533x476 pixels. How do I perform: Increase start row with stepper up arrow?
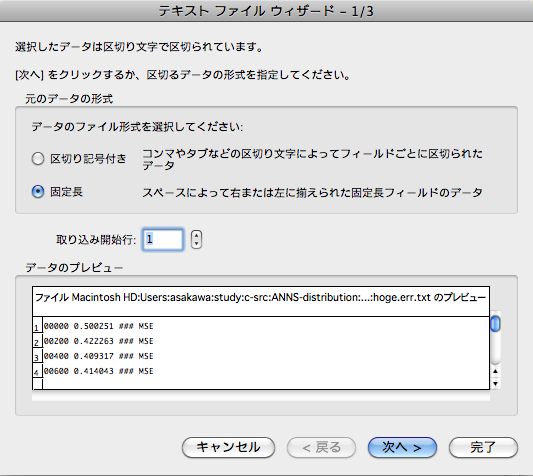click(196, 235)
